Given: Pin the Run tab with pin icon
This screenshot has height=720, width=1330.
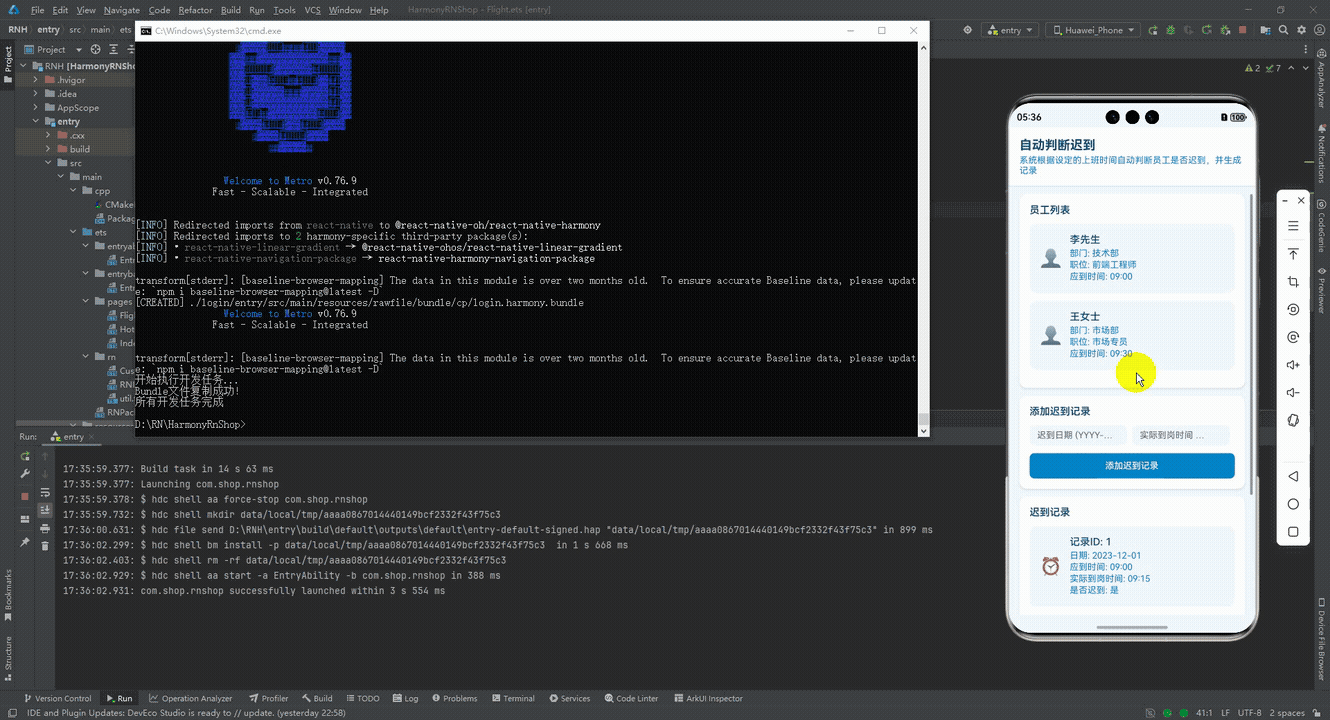Looking at the screenshot, I should (x=25, y=542).
